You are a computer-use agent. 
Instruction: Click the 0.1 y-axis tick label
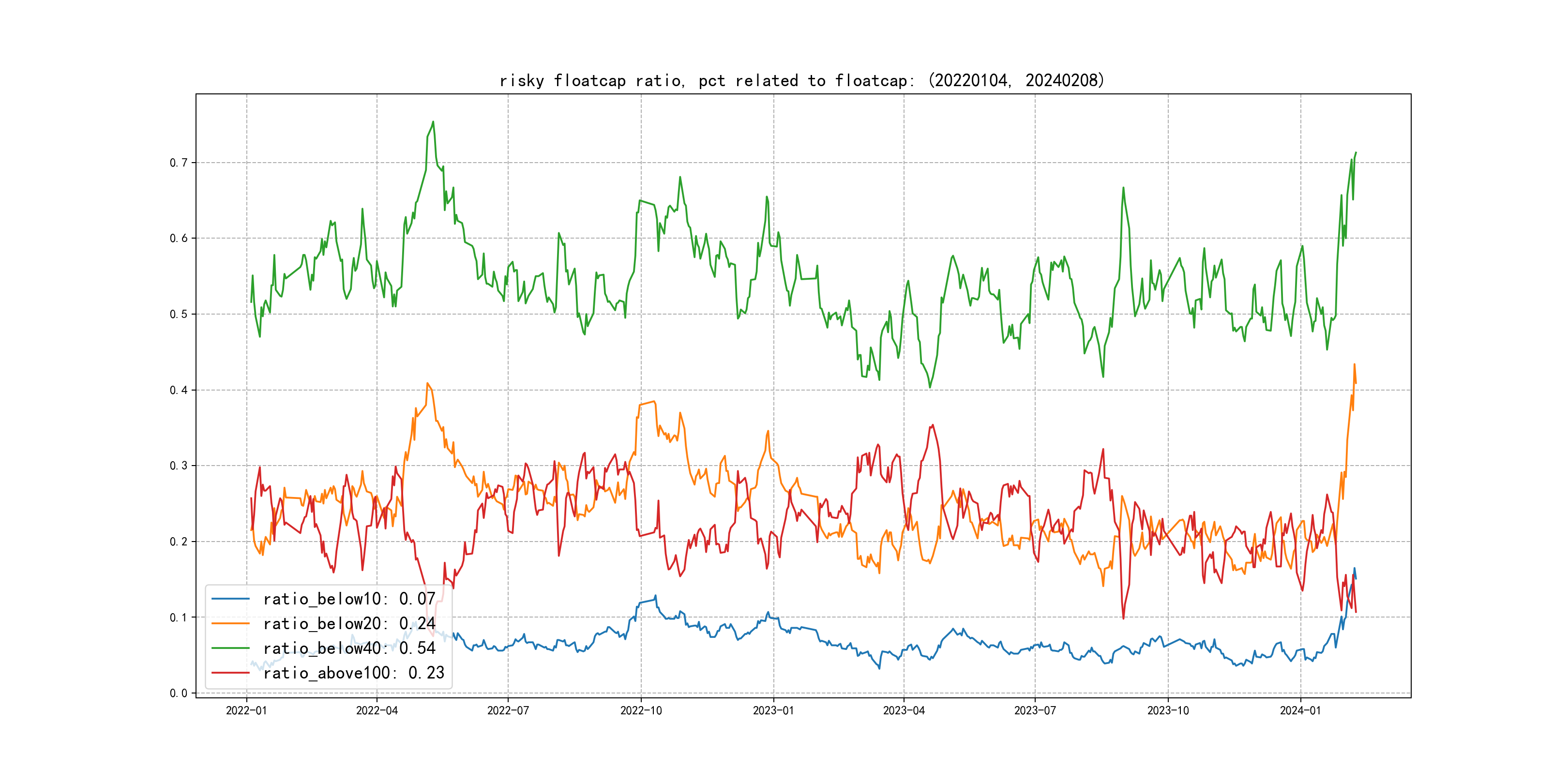point(179,617)
